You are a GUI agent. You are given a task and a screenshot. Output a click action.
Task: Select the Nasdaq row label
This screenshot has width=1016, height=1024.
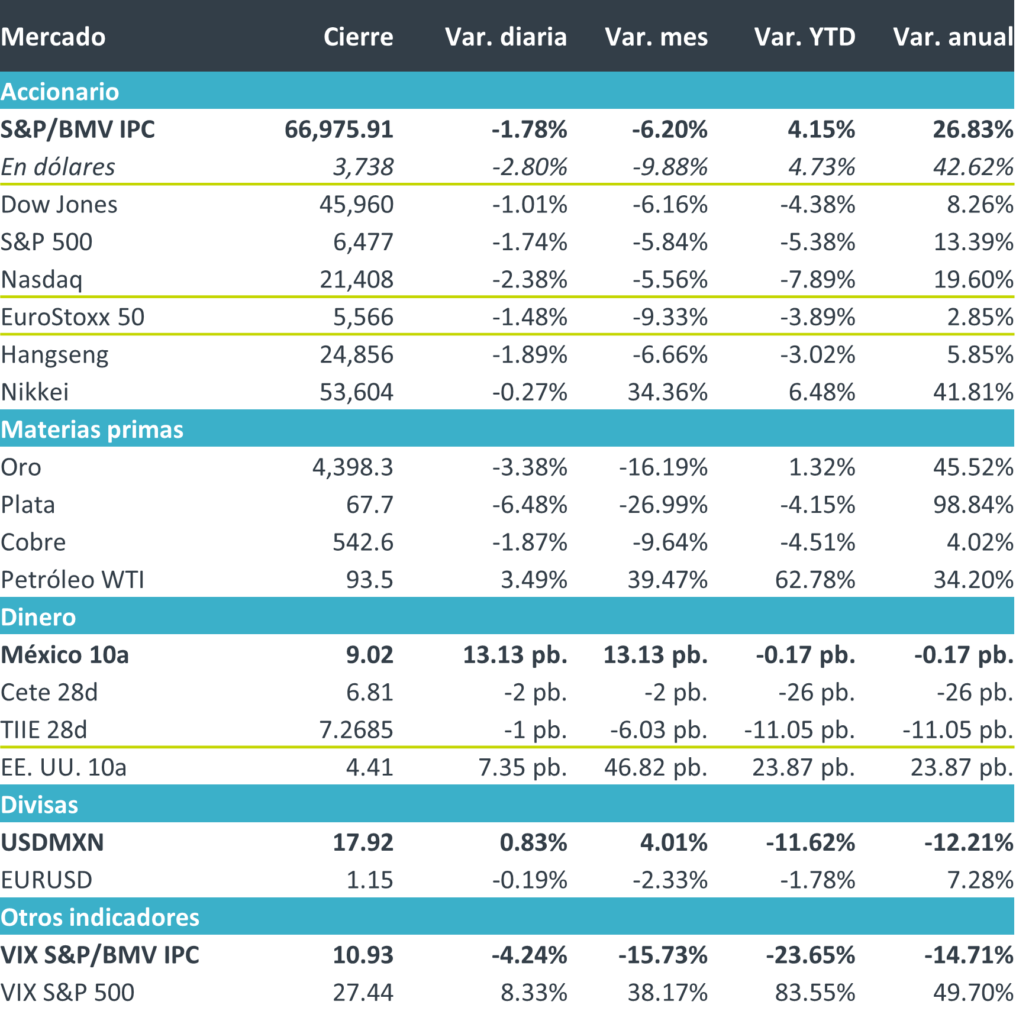39,279
